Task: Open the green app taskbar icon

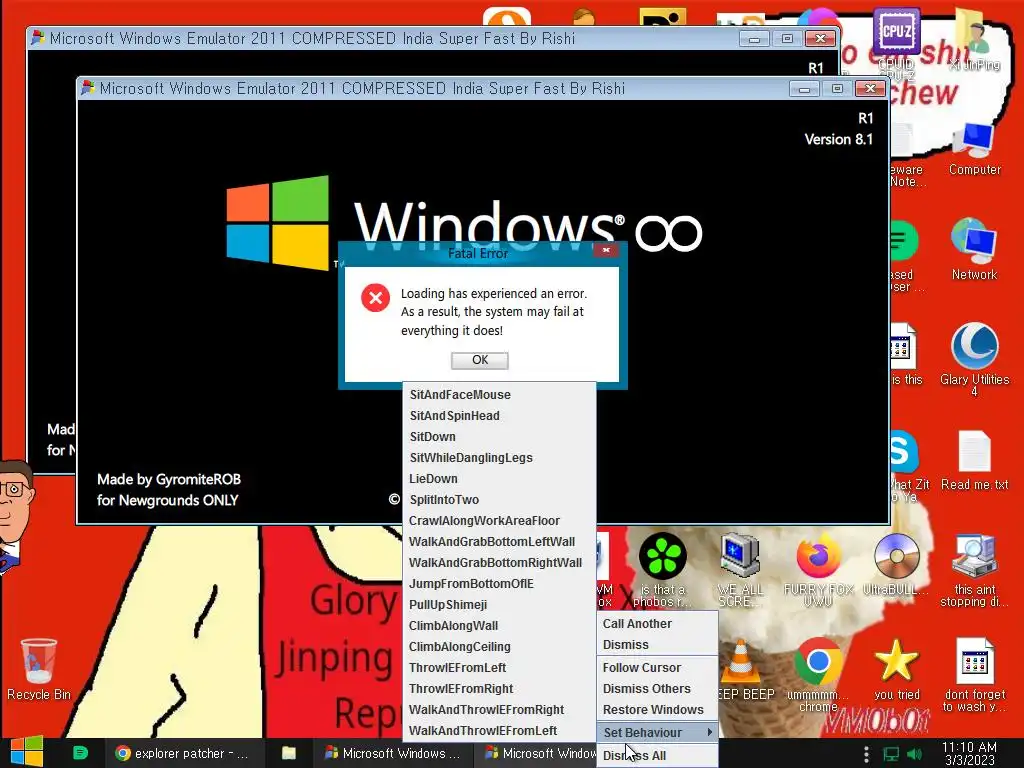Action: (80, 753)
